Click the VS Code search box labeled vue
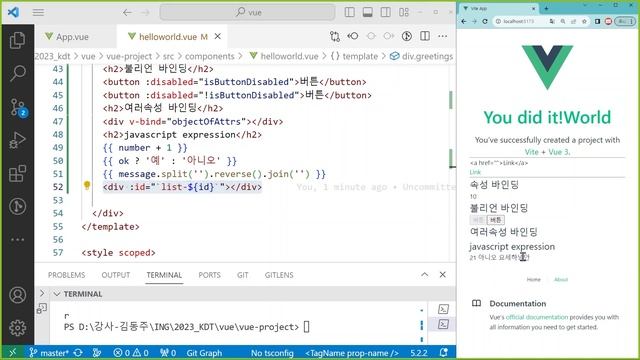The image size is (640, 360). (247, 12)
